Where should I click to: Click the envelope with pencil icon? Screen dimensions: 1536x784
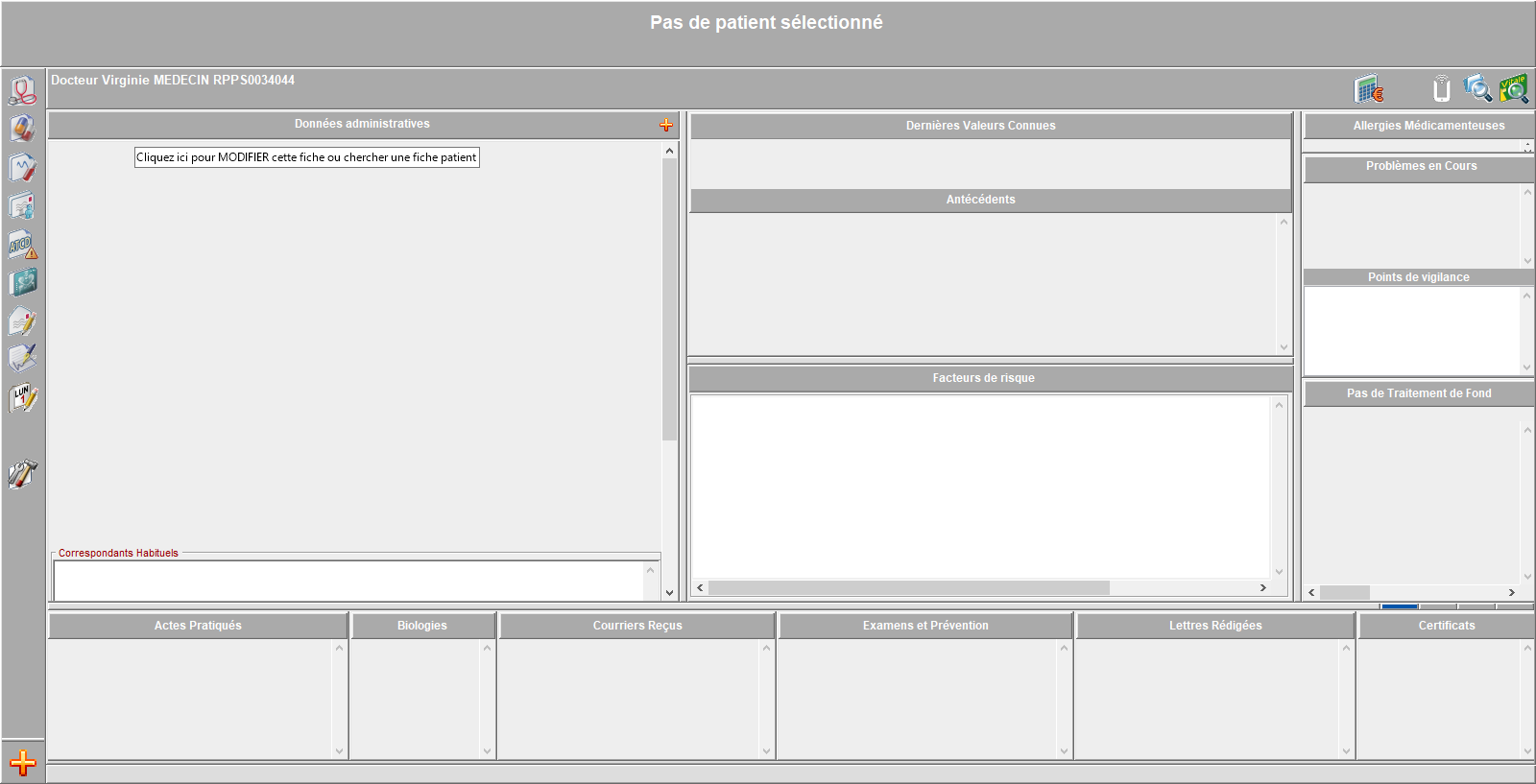[22, 321]
